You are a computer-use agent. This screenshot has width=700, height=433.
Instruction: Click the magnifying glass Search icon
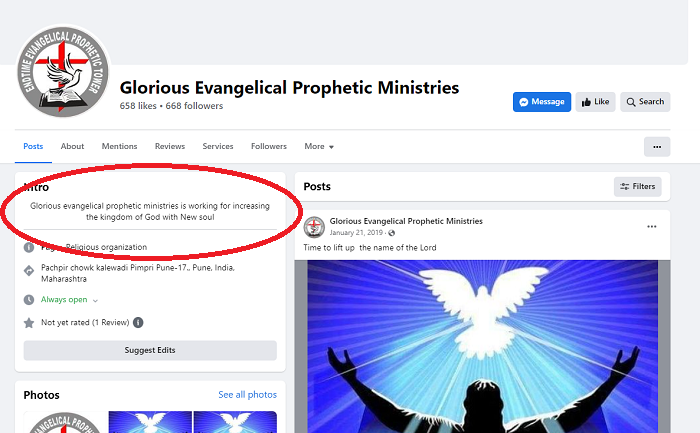(631, 102)
